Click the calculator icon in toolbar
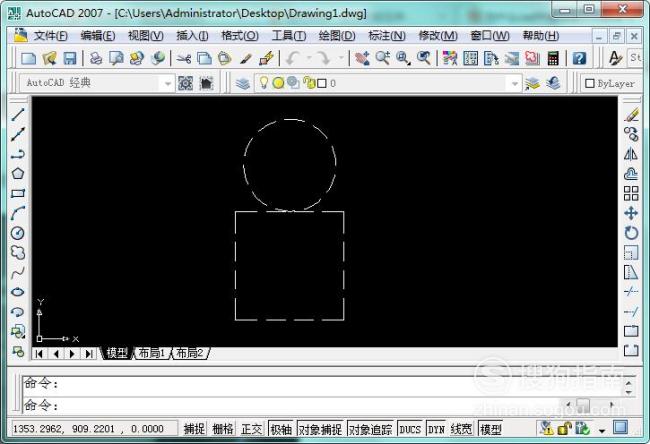650x444 pixels. [x=552, y=59]
